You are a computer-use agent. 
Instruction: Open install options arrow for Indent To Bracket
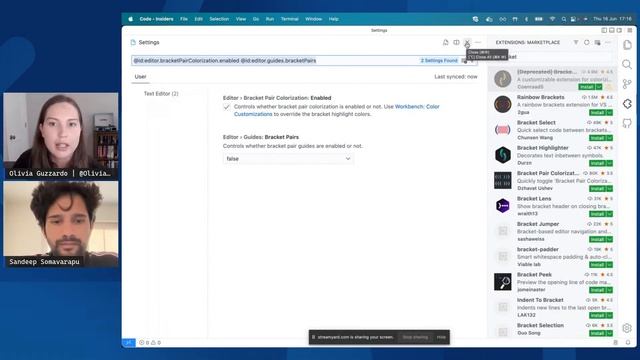click(x=609, y=315)
